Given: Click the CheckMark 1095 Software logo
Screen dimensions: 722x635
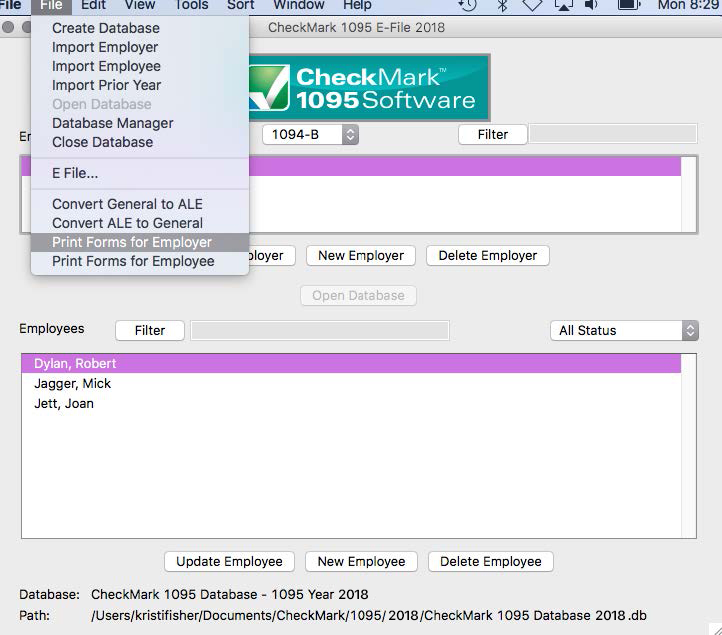Looking at the screenshot, I should [369, 88].
